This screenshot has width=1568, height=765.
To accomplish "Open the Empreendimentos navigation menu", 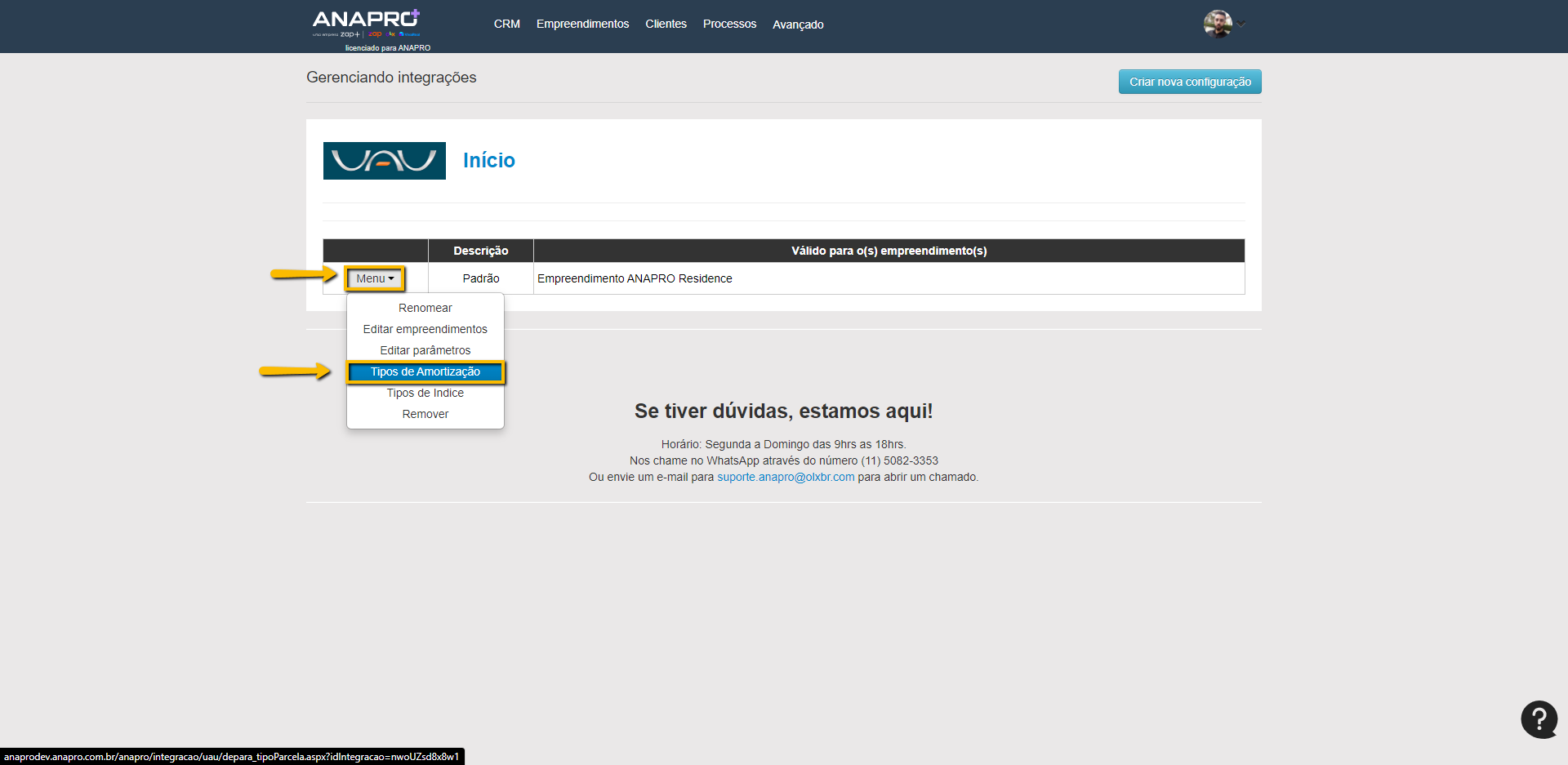I will coord(582,24).
